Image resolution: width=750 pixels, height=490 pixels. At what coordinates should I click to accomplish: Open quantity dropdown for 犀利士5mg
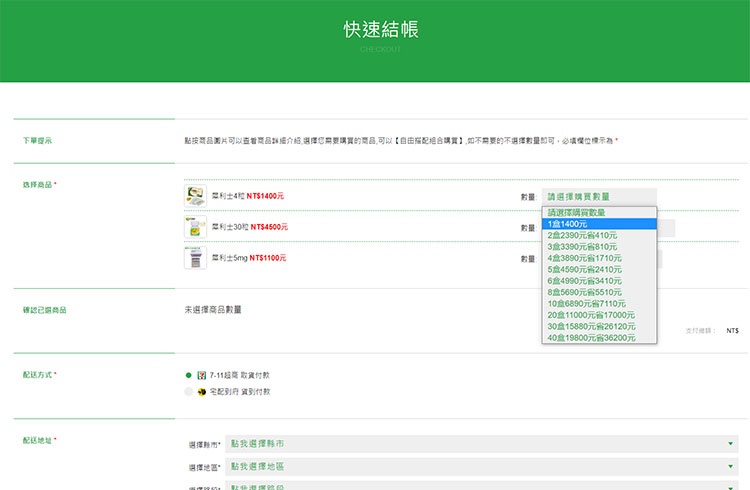coord(660,259)
